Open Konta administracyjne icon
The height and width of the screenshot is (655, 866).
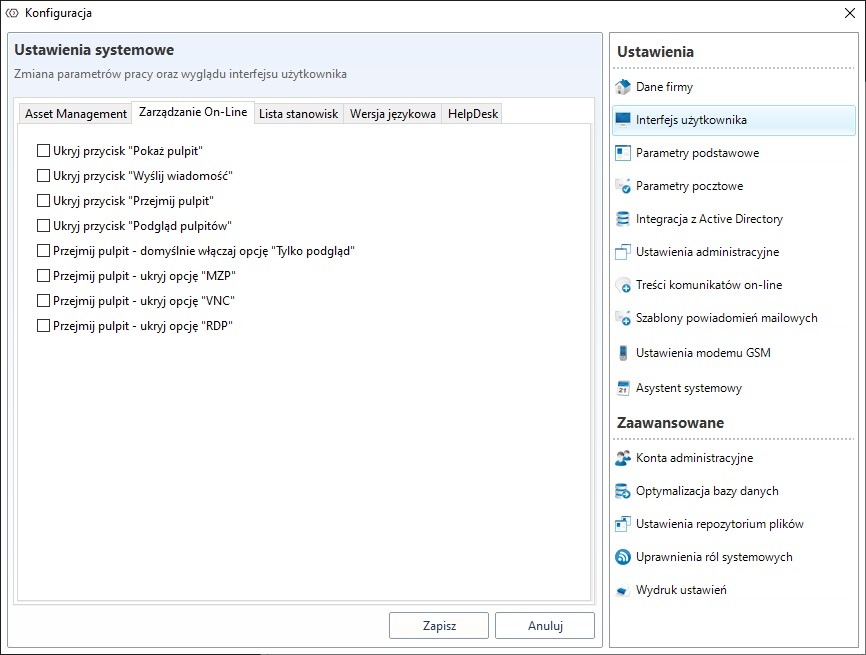[x=623, y=458]
